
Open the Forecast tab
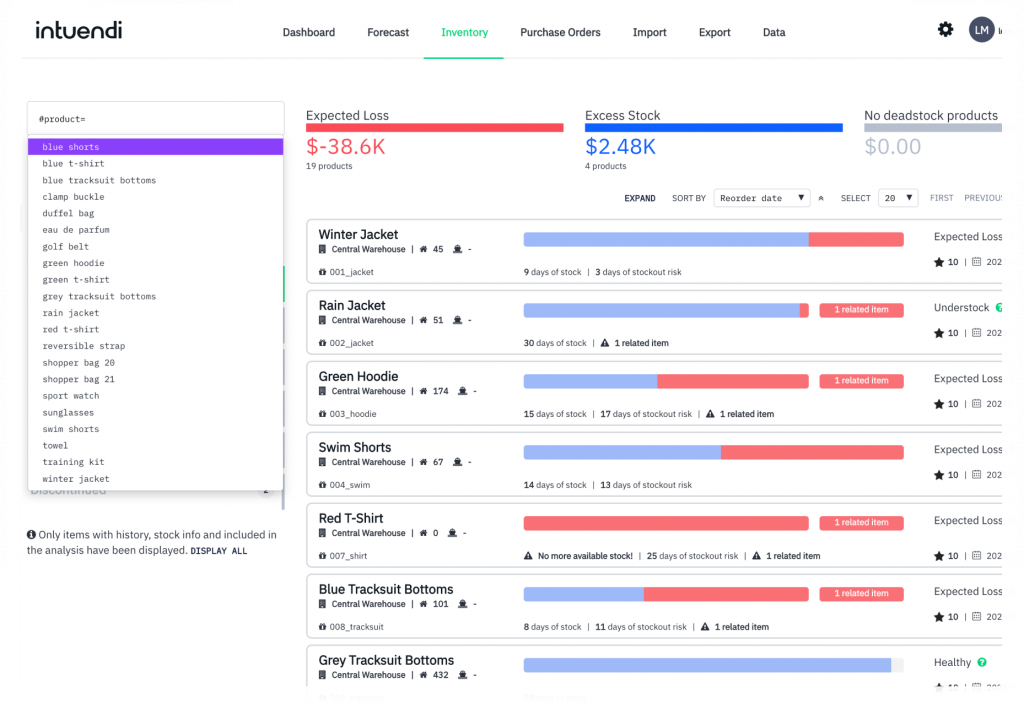click(x=388, y=33)
